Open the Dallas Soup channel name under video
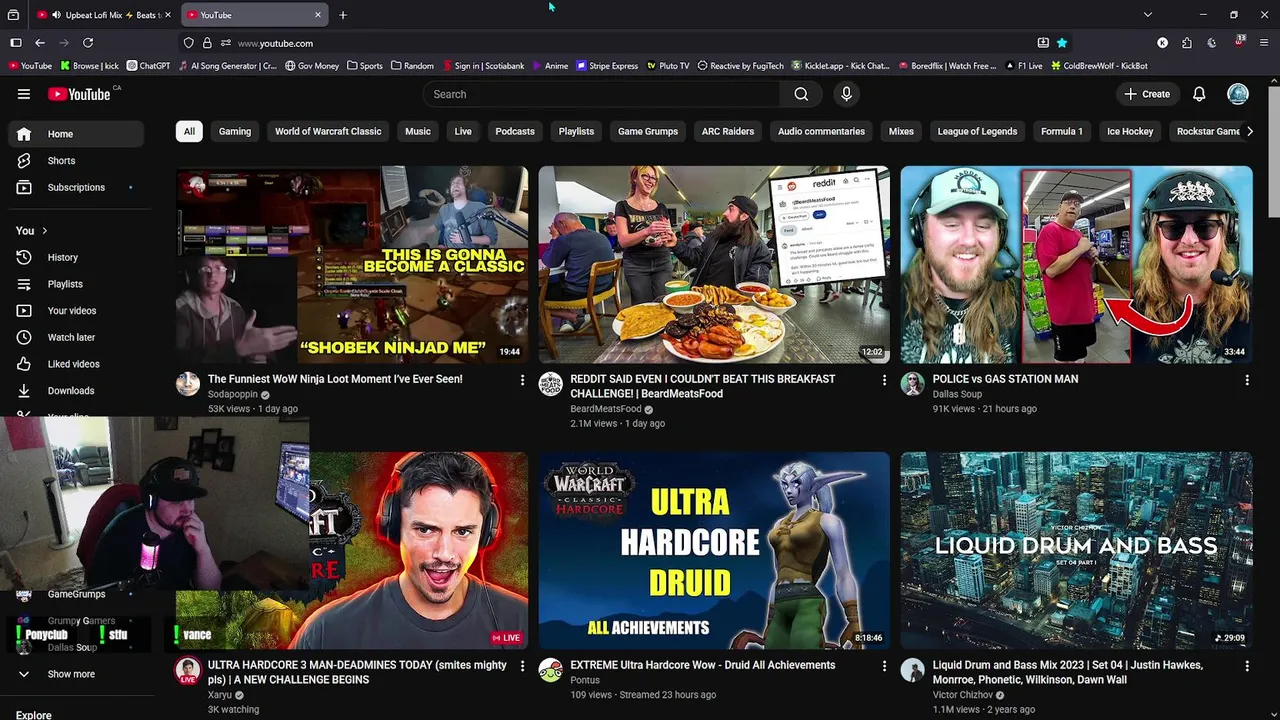Viewport: 1280px width, 720px height. pos(957,394)
